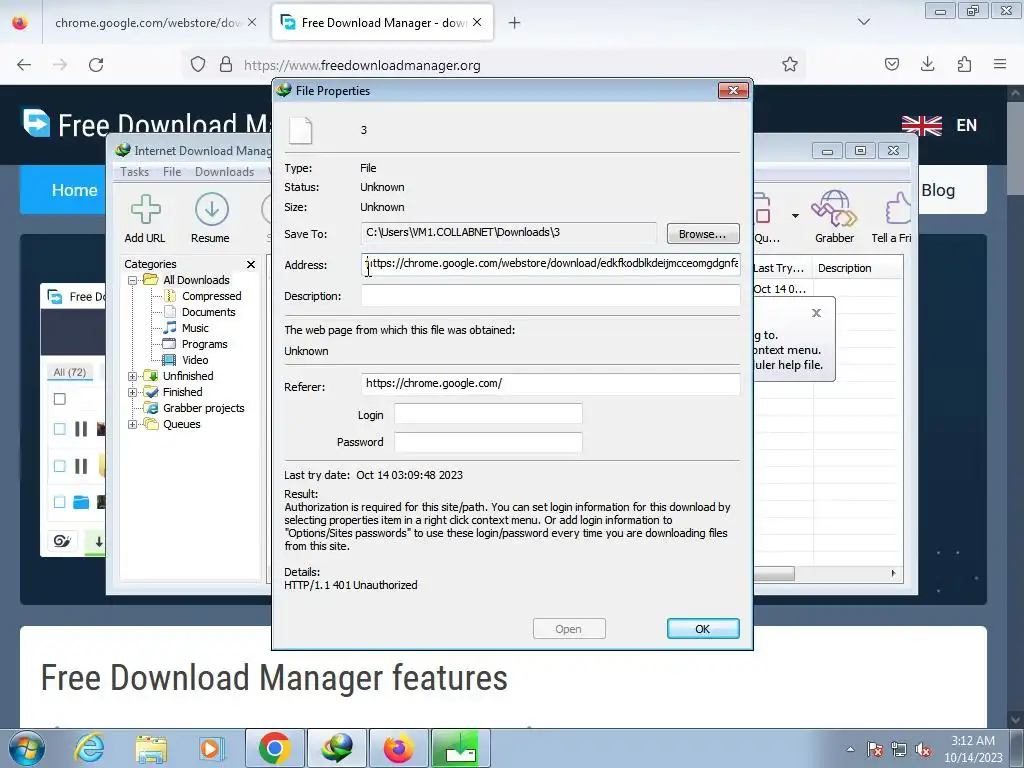Switch to Internet Download Manager taskbar icon
Viewport: 1024px width, 768px height.
tap(336, 748)
